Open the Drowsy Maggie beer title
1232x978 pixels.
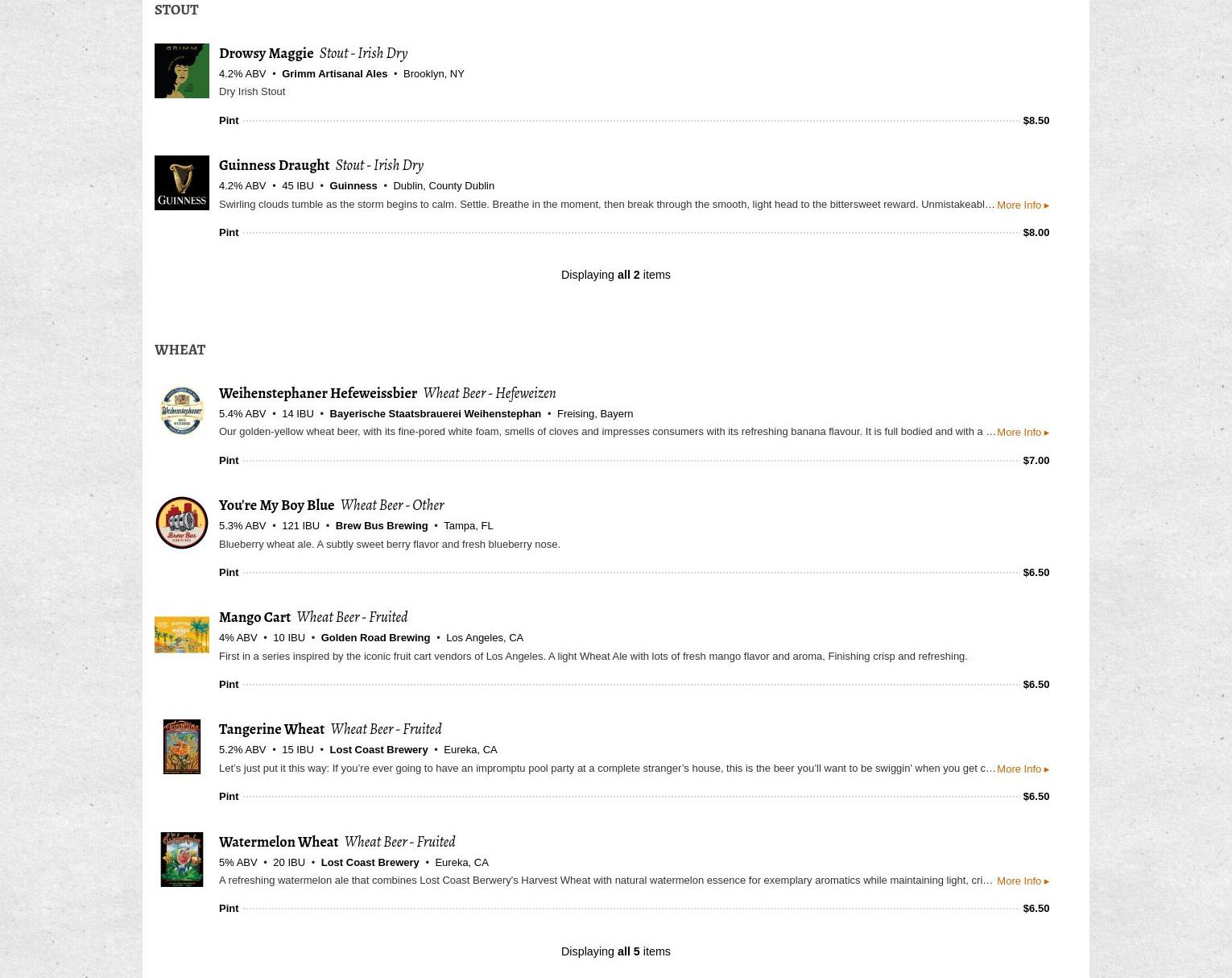(x=266, y=52)
